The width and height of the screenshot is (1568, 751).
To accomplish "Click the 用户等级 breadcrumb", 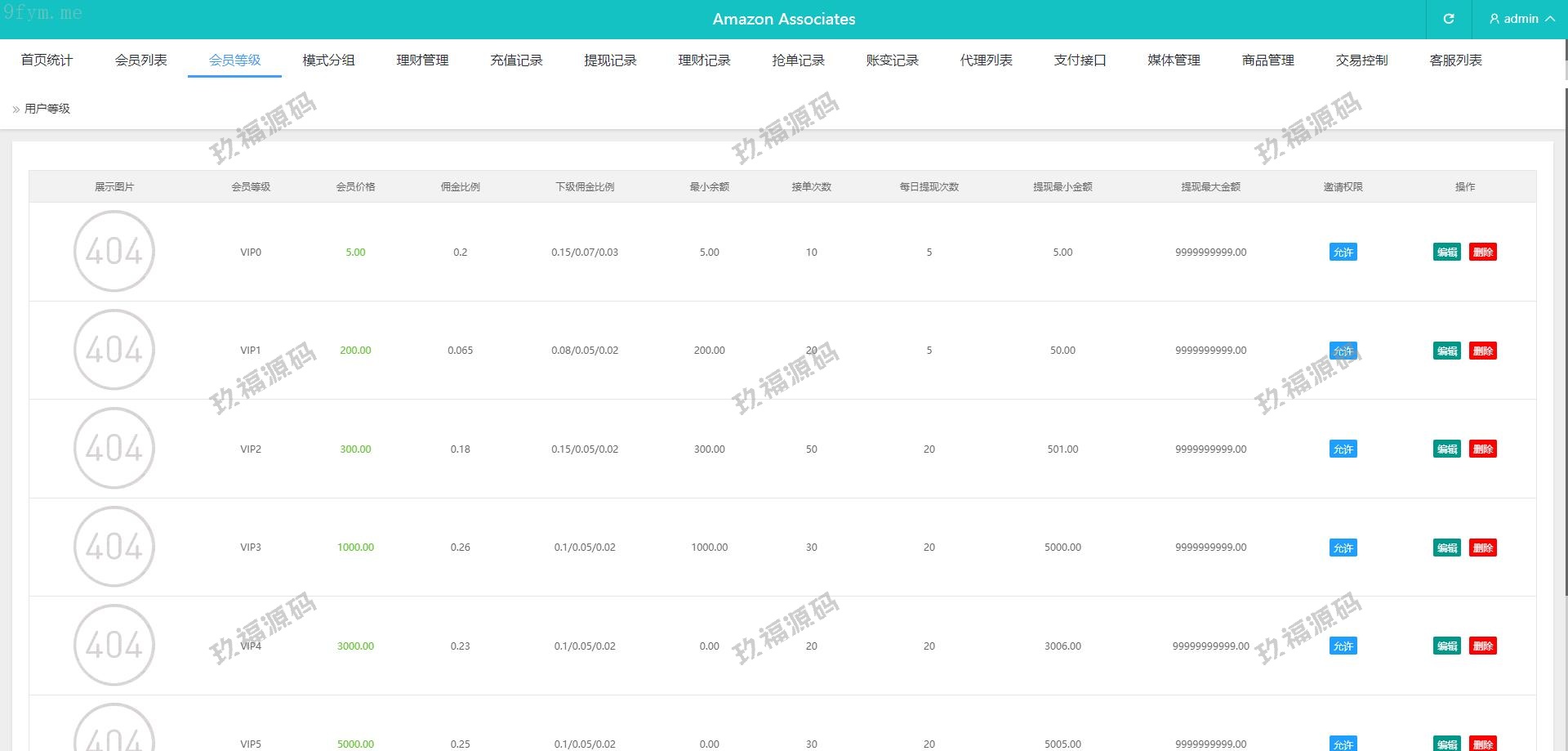I will click(x=47, y=109).
